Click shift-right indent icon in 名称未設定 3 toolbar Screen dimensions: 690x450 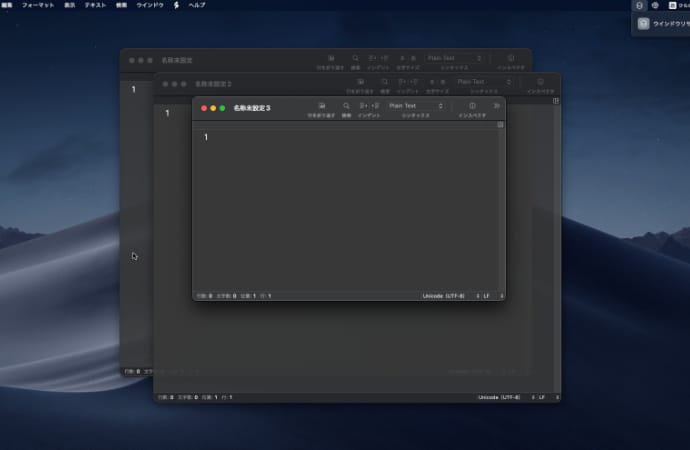click(x=375, y=106)
